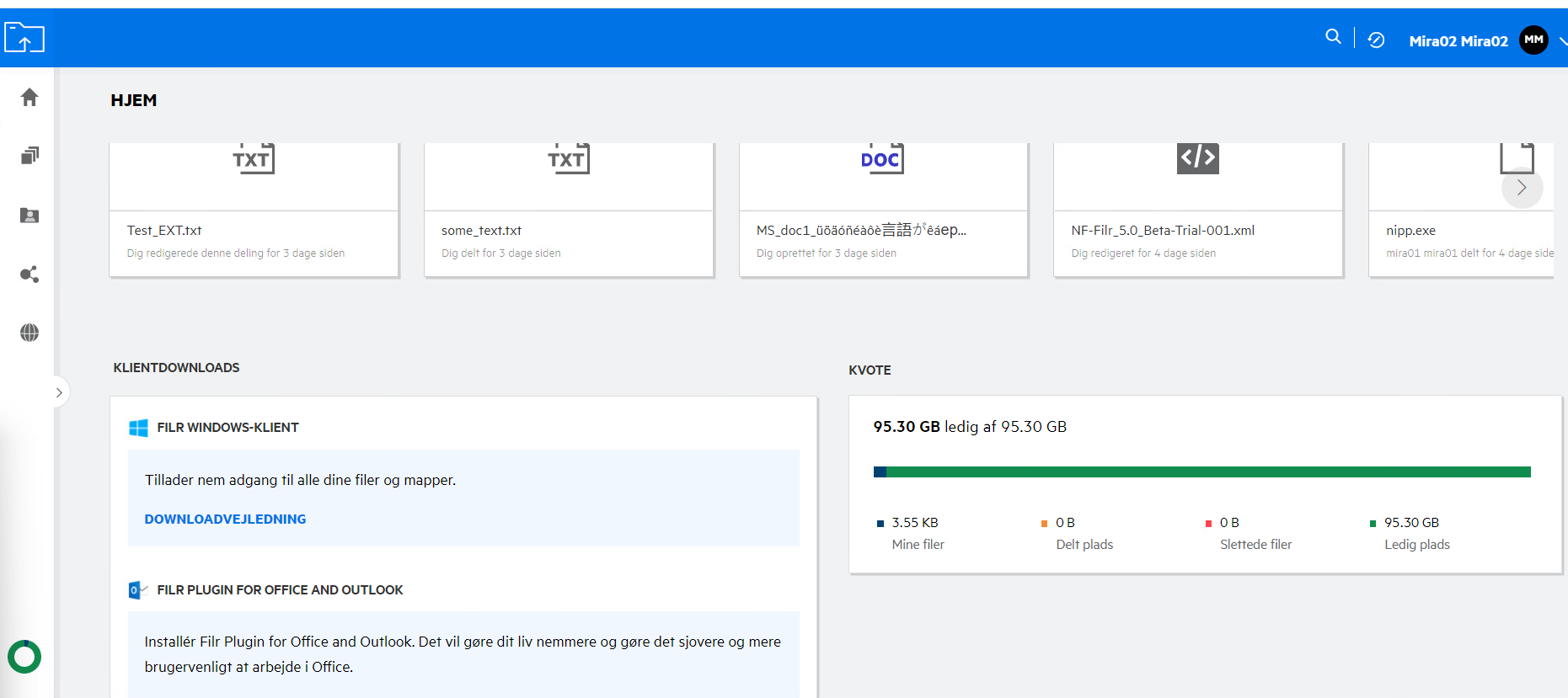Open Public or Net Folders globe icon
The image size is (1568, 698).
coord(29,333)
